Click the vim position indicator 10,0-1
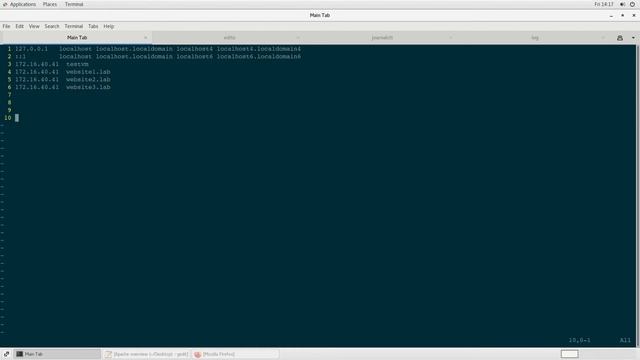 [580, 340]
